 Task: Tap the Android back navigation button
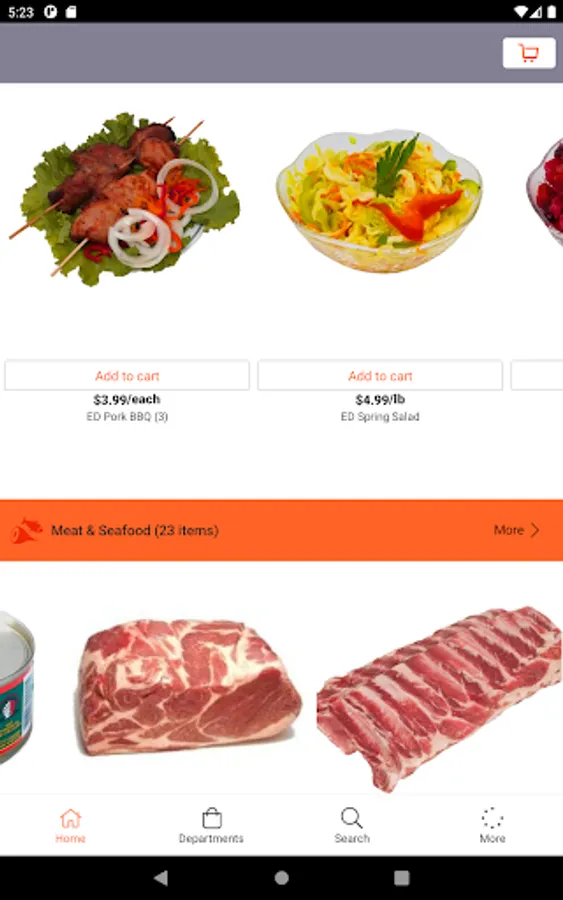point(161,878)
